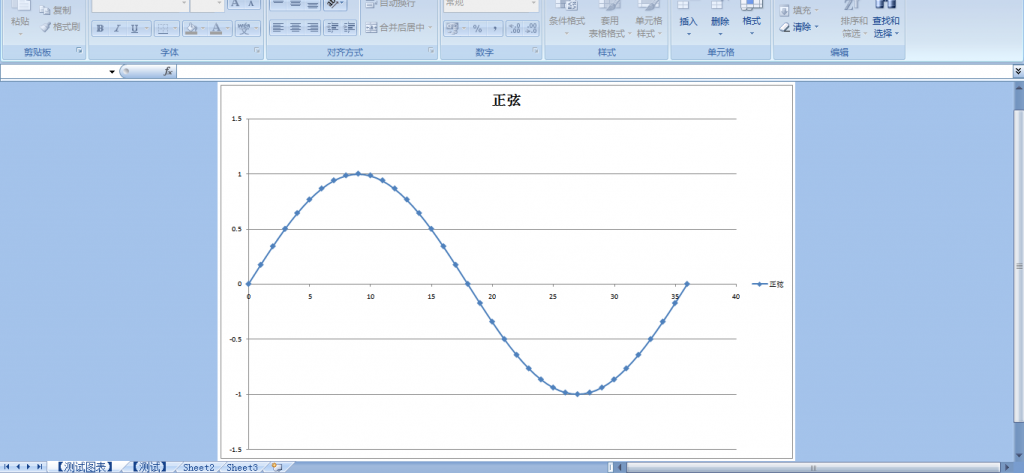Click 复制 copy button
This screenshot has width=1024, height=473.
click(x=55, y=10)
